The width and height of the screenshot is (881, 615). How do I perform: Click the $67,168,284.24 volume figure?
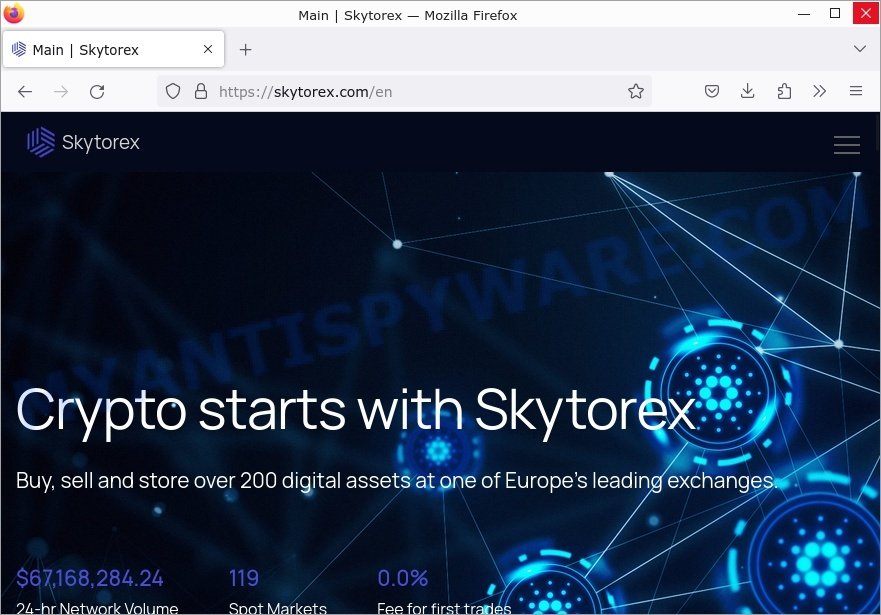90,578
